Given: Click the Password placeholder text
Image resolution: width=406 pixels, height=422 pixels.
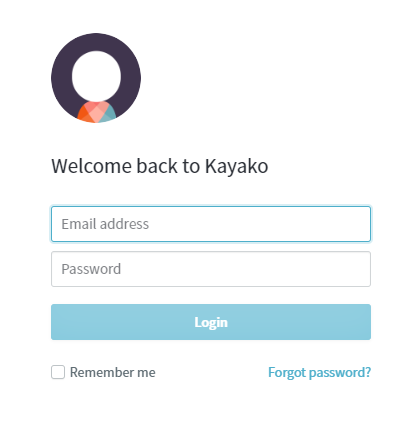Looking at the screenshot, I should coord(91,269).
